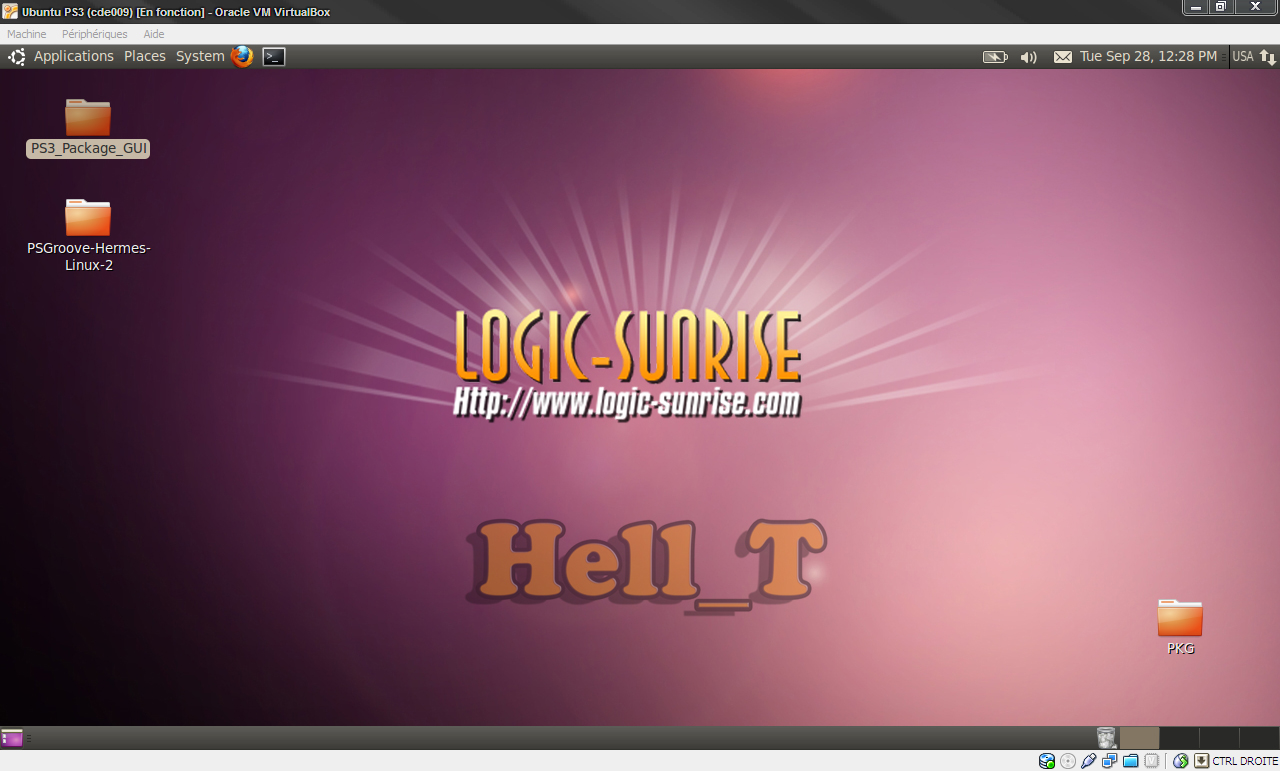Open the VirtualBox Aide menu
Viewport: 1280px width, 771px height.
point(154,34)
